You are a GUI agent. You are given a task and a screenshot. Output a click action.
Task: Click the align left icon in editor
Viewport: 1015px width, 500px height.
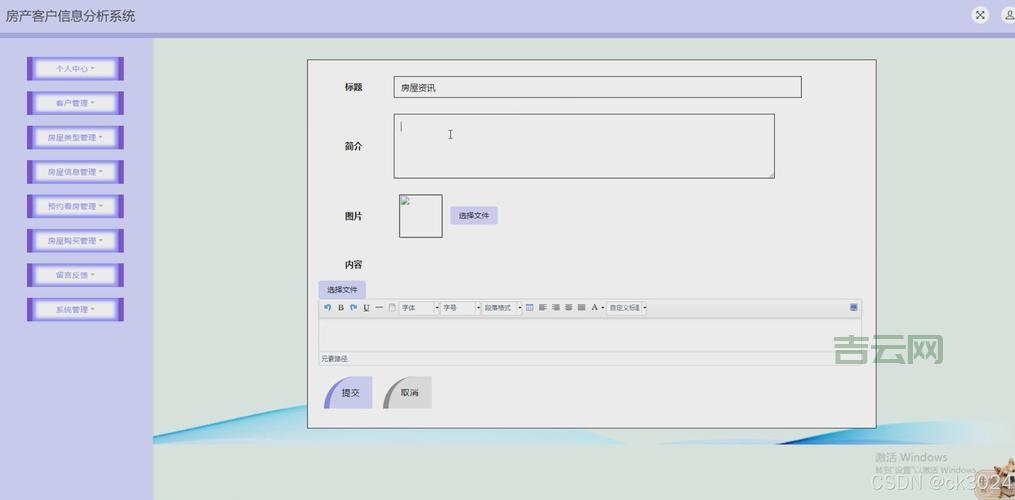(543, 308)
